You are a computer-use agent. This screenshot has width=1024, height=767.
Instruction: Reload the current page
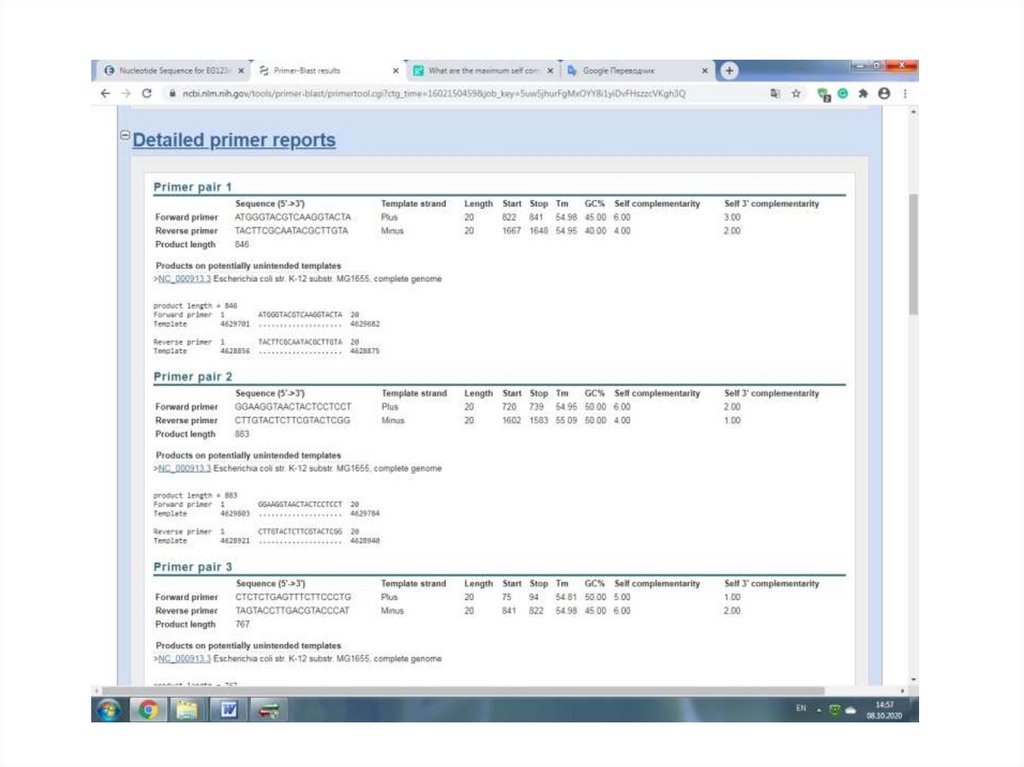[147, 93]
